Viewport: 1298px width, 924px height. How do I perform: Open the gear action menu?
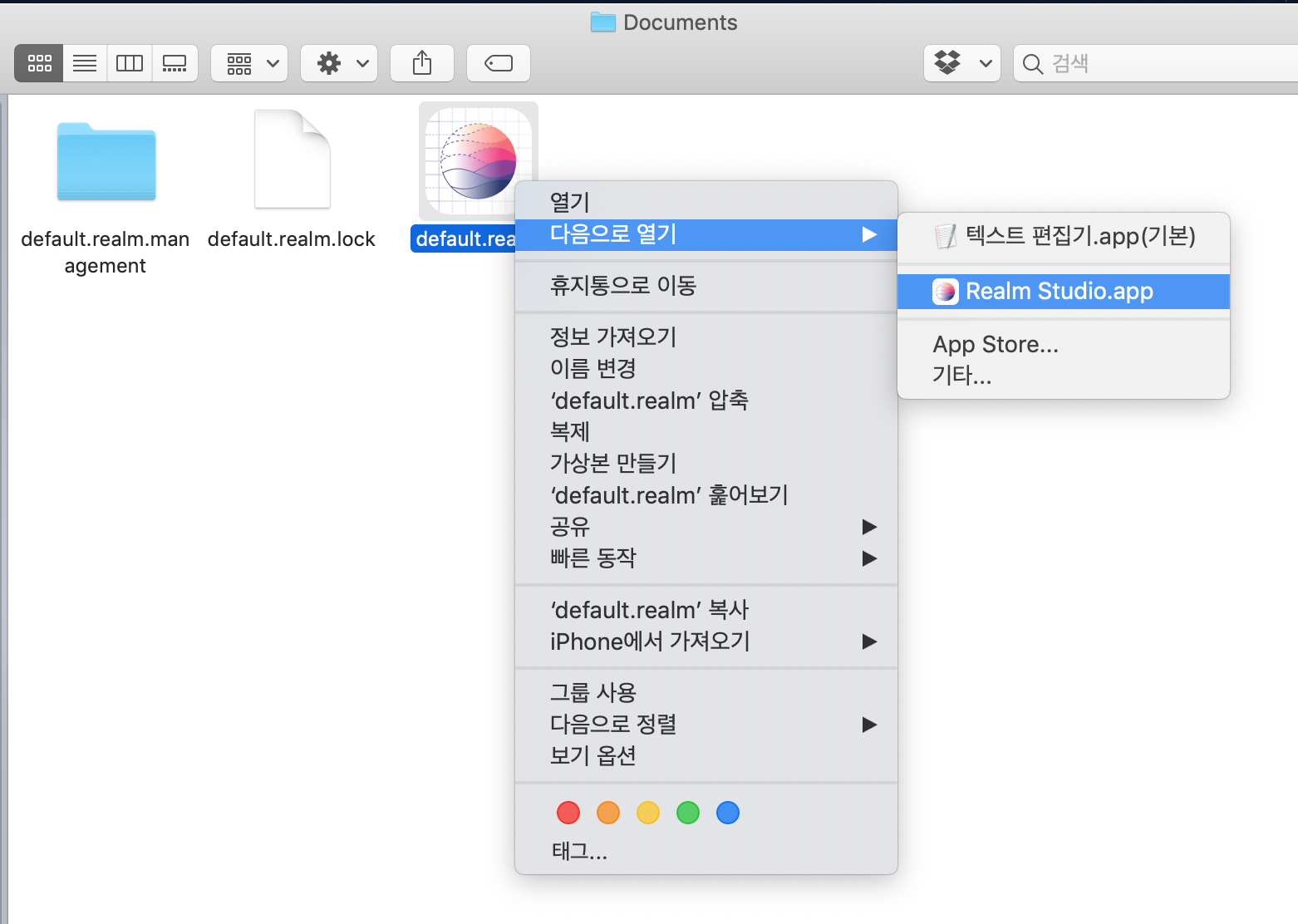[339, 63]
